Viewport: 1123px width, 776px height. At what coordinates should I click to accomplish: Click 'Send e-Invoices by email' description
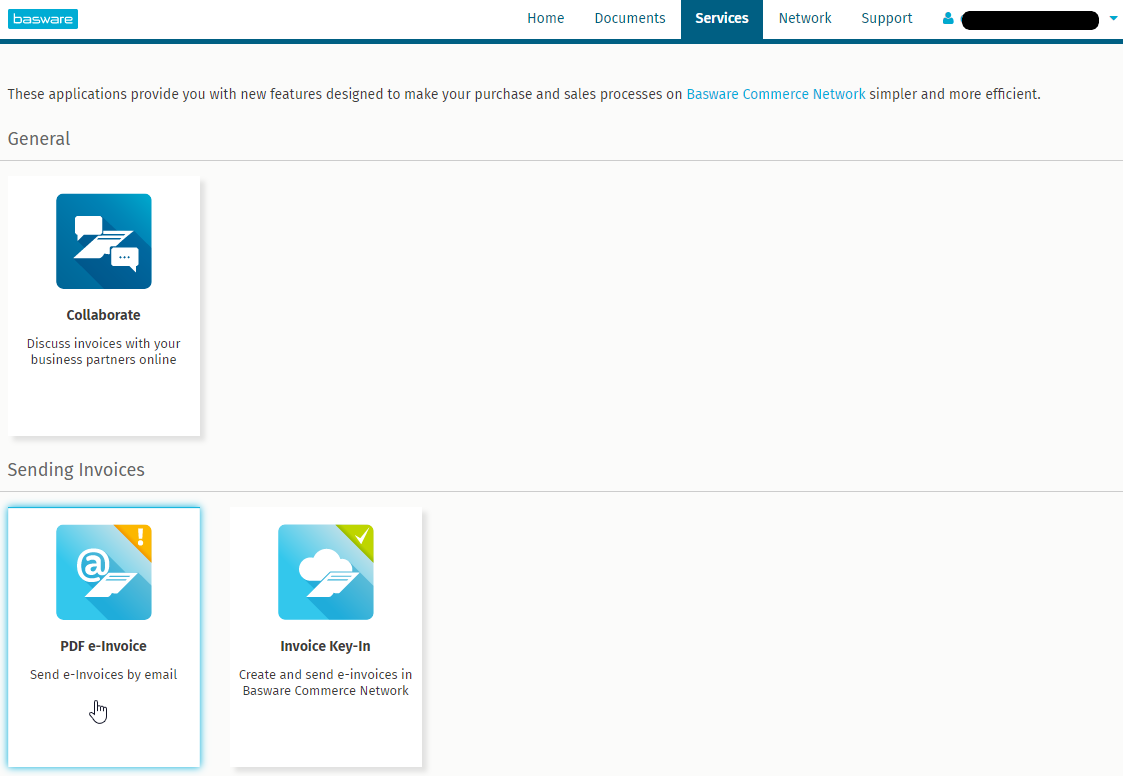(104, 675)
